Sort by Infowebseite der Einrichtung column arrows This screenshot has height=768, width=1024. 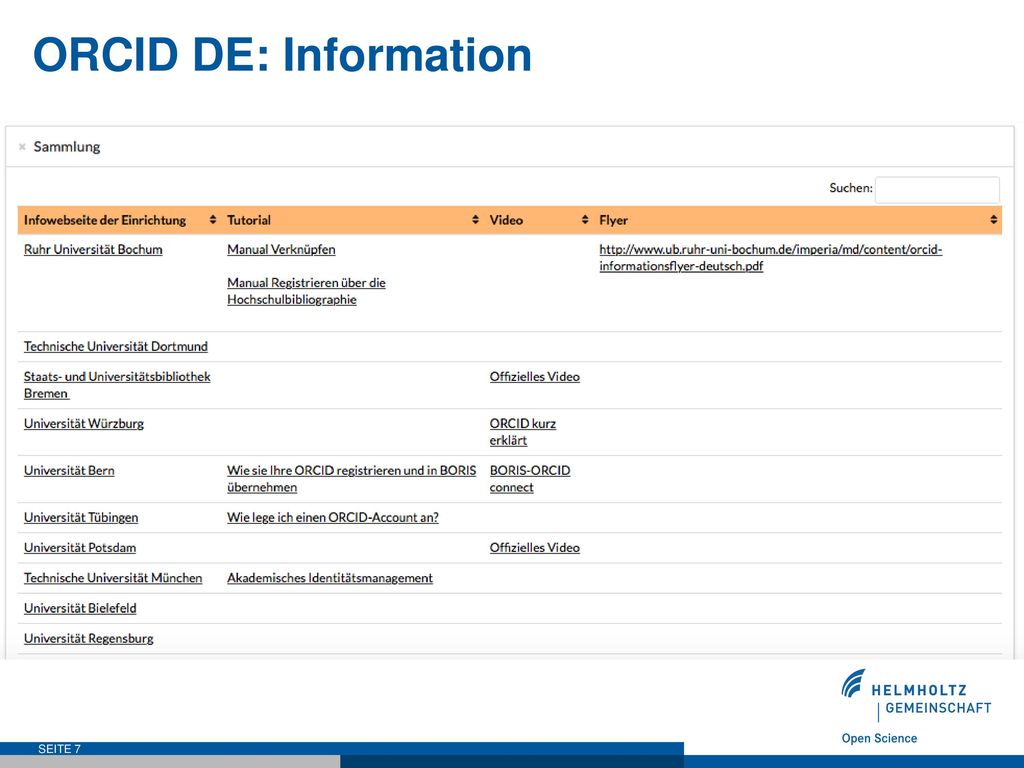[x=212, y=220]
